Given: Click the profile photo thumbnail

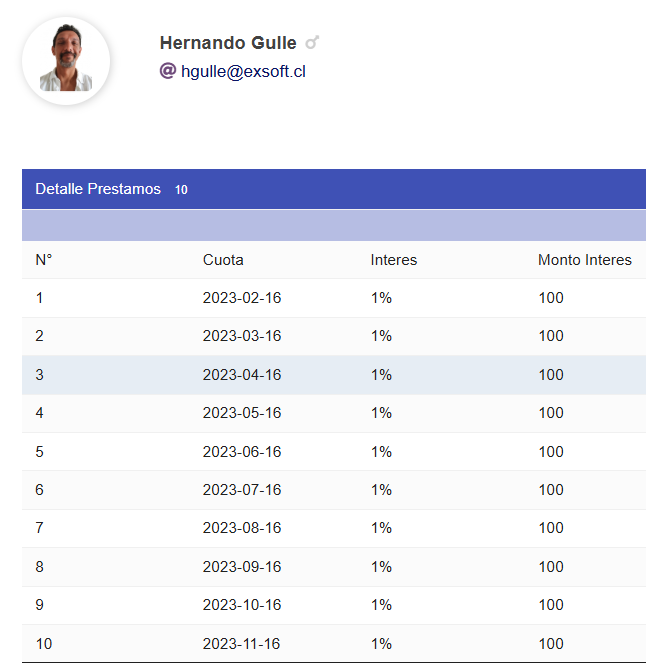Looking at the screenshot, I should point(66,61).
